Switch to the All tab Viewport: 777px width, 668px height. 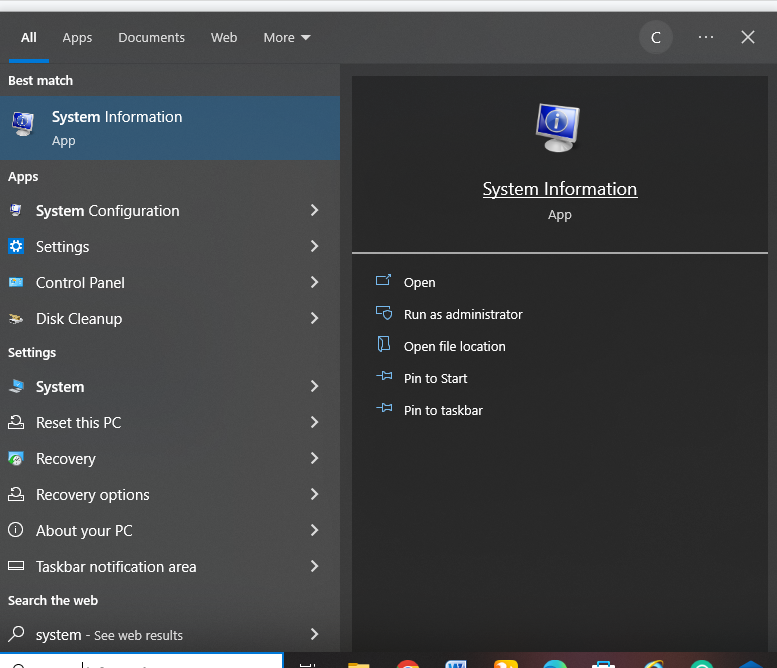29,38
